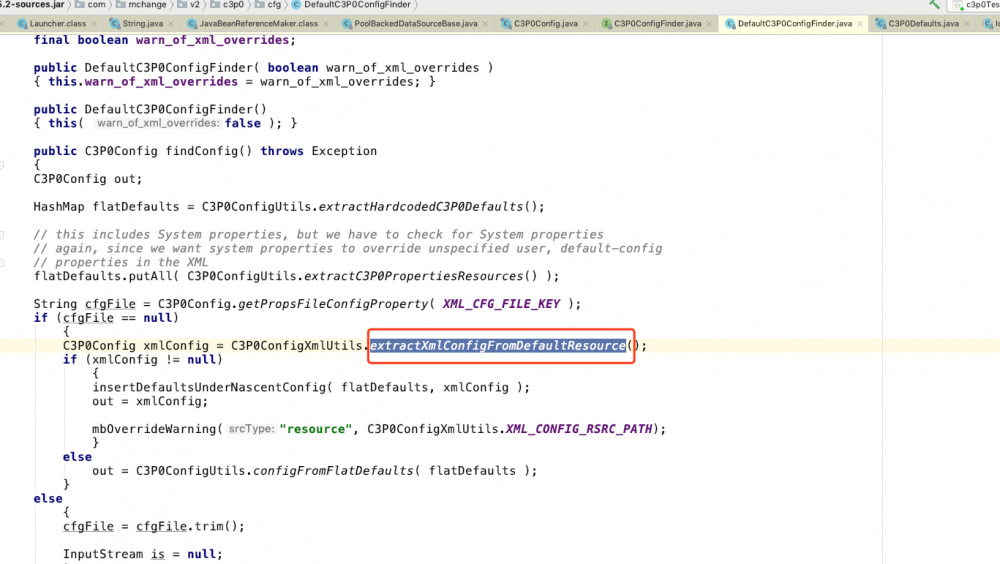Image resolution: width=1000 pixels, height=564 pixels.
Task: Click the 'if (xmlConfig != null)' condition
Action: click(143, 360)
